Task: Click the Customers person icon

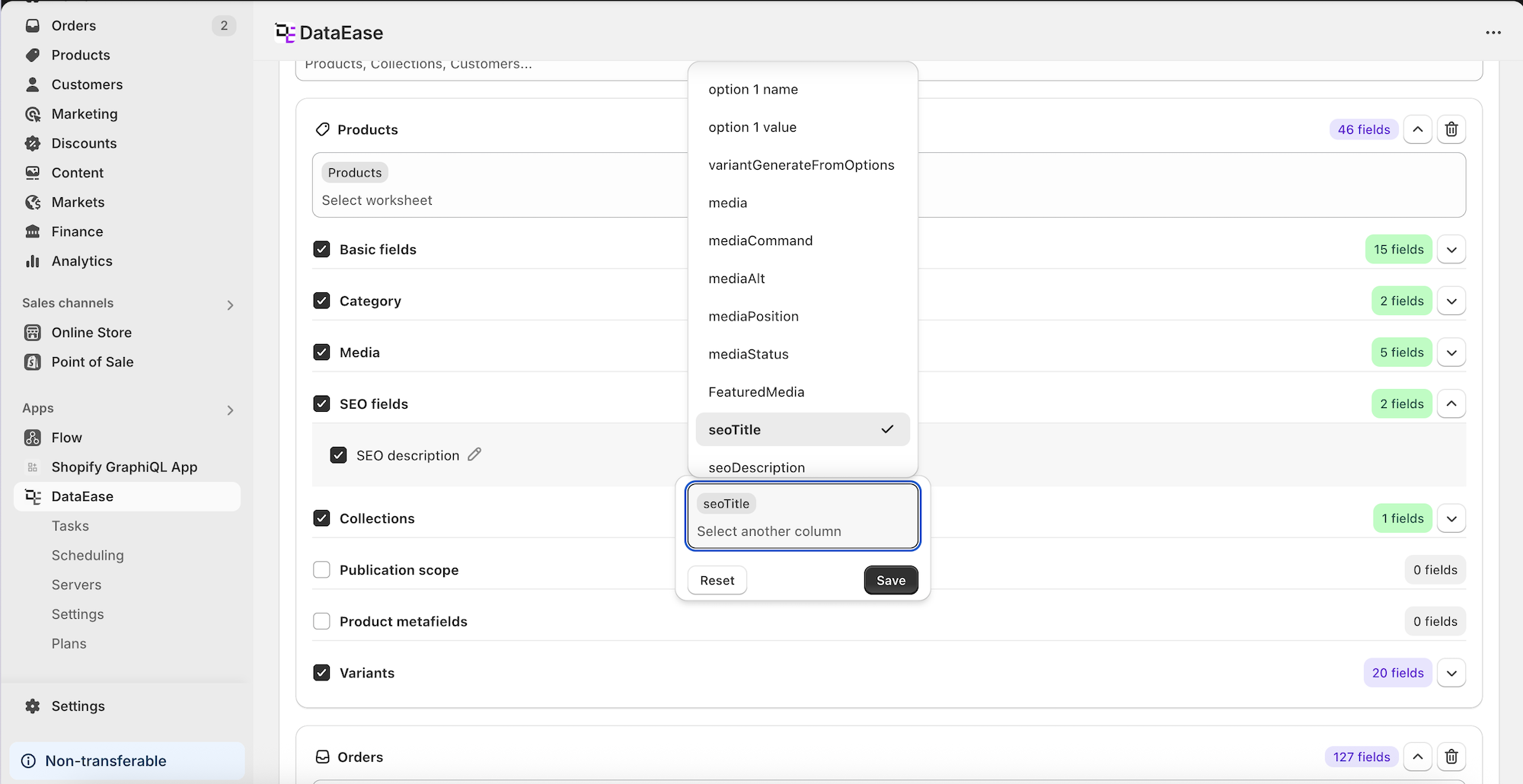Action: pyautogui.click(x=33, y=84)
